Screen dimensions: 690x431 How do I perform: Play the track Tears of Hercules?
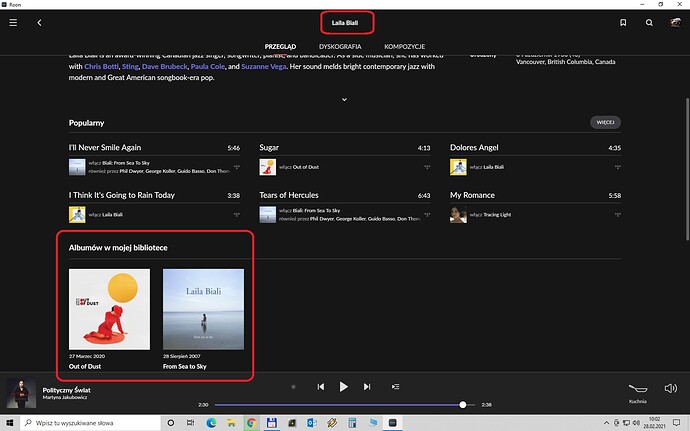click(x=289, y=195)
